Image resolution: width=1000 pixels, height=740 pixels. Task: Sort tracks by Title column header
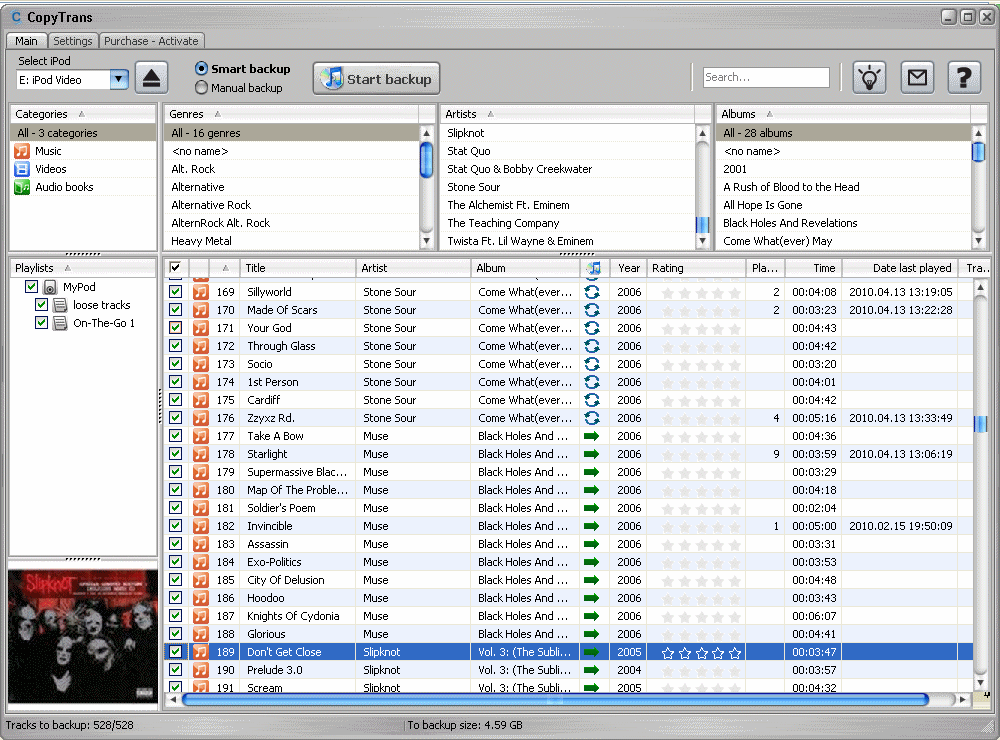[297, 268]
